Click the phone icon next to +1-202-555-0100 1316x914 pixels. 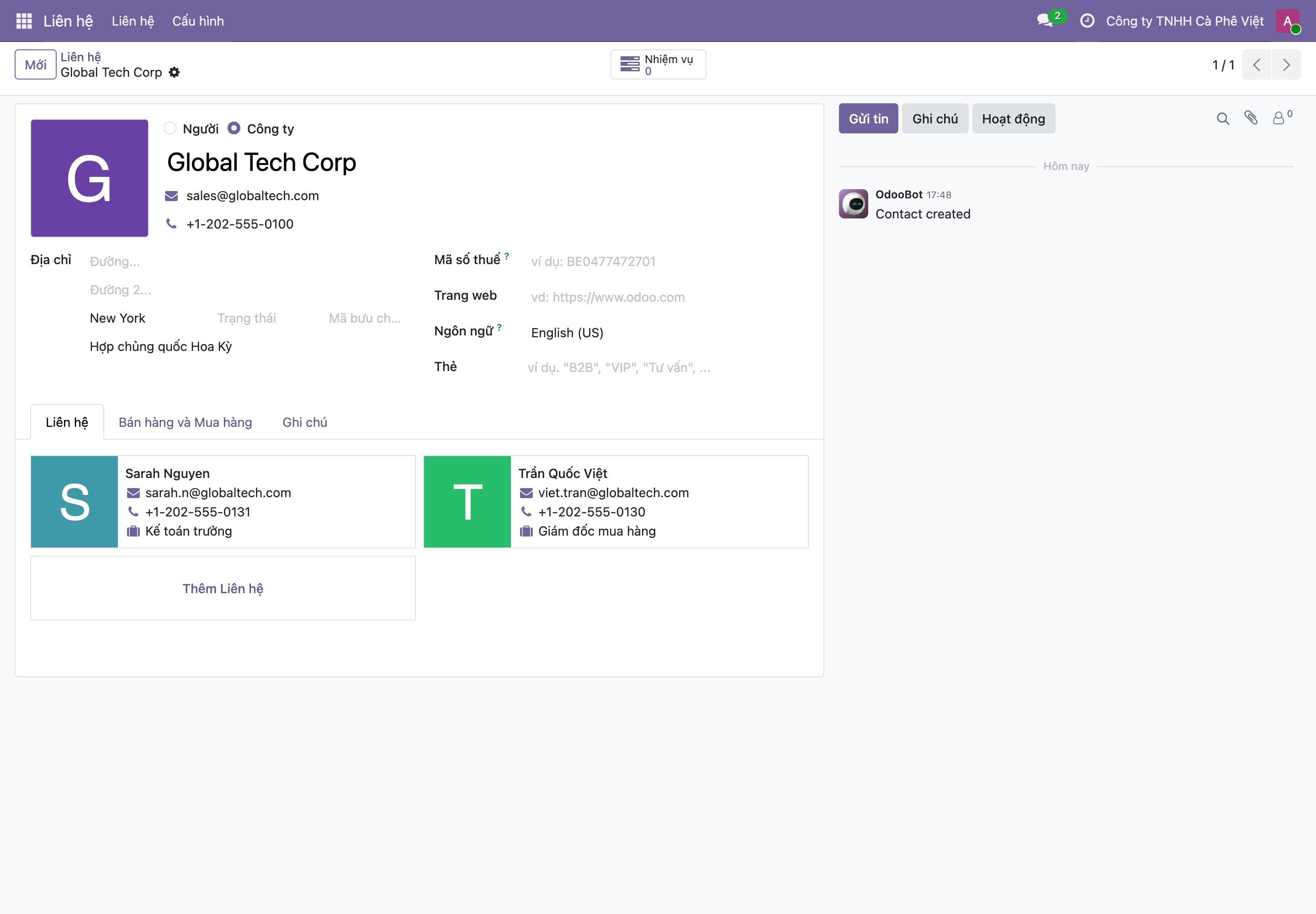[x=171, y=223]
